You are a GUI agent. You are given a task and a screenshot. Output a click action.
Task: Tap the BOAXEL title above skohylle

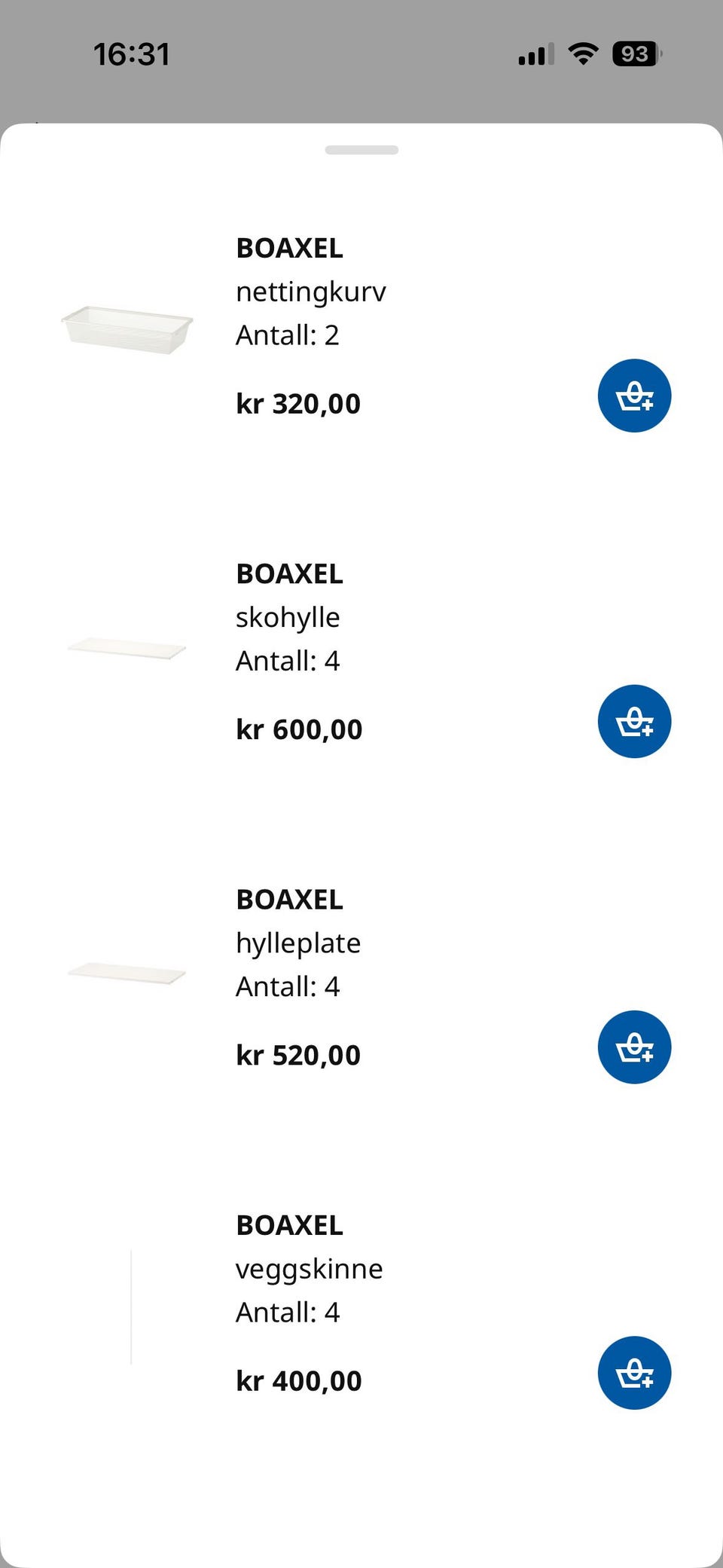(289, 573)
